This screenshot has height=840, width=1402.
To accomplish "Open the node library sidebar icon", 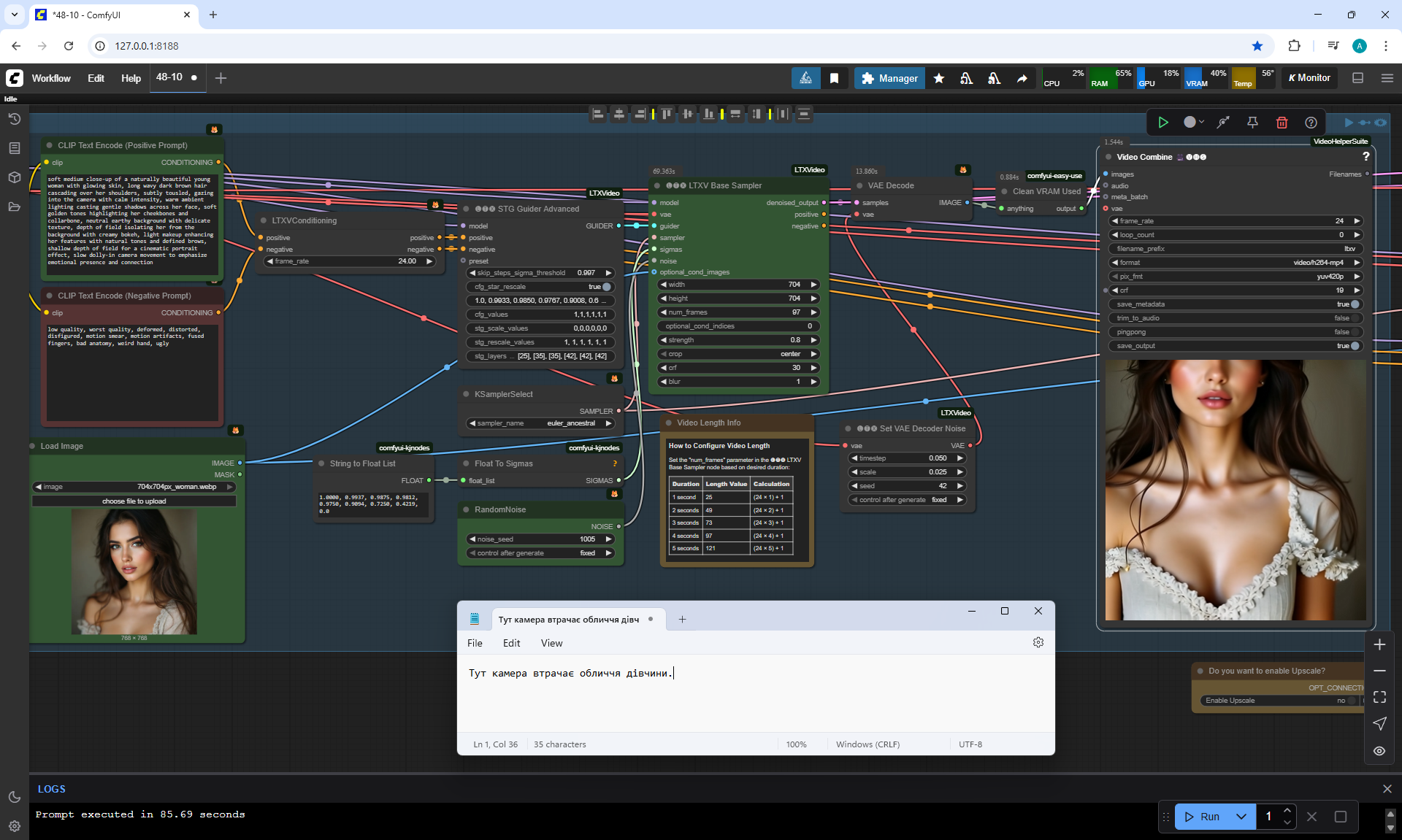I will [14, 148].
